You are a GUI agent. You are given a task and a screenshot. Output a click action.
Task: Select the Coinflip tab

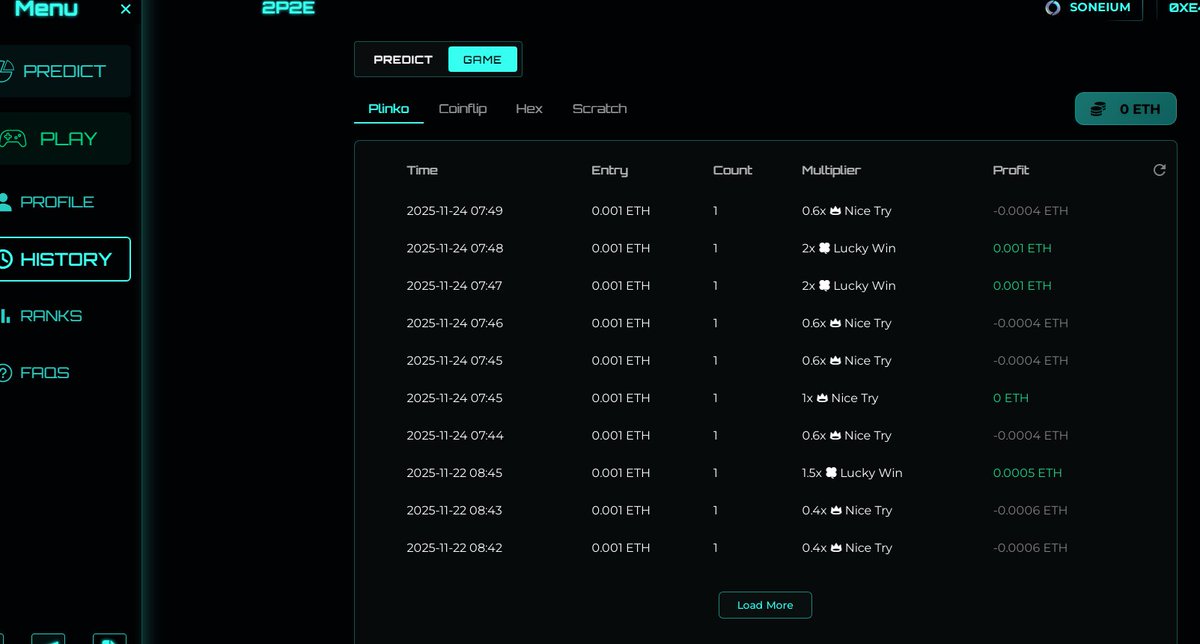point(463,109)
